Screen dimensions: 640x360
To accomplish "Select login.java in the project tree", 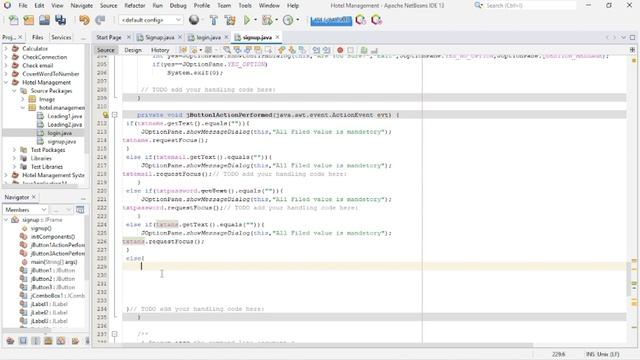I will pos(60,133).
